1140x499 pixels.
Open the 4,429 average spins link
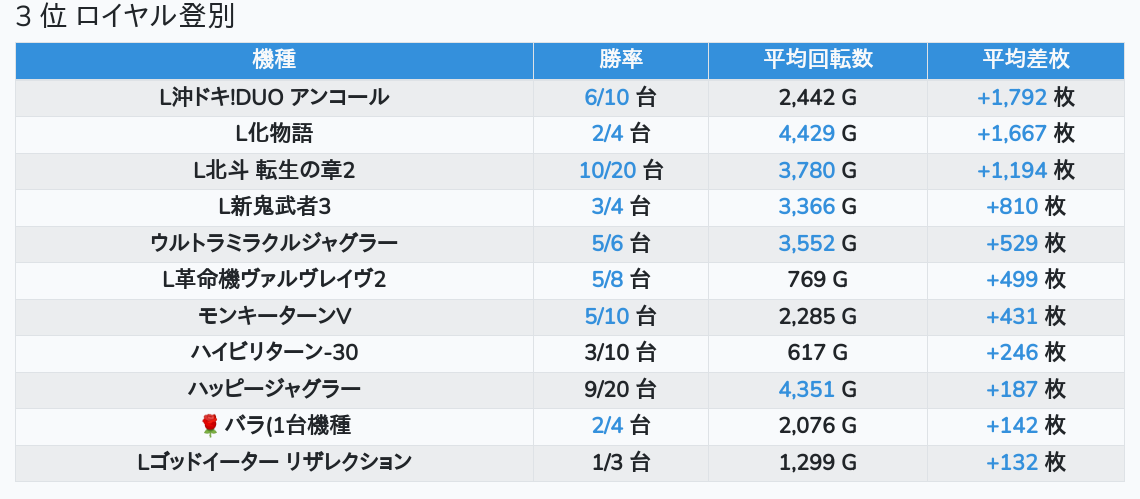[806, 134]
